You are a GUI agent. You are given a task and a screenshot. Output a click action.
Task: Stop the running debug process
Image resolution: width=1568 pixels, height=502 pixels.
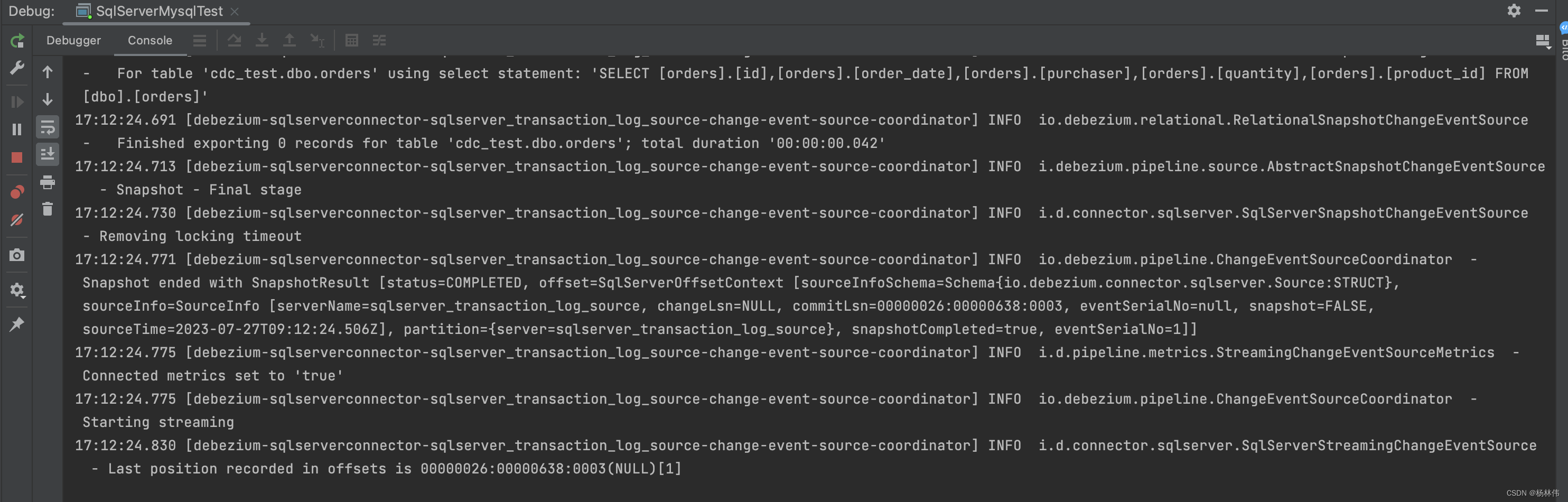(17, 157)
